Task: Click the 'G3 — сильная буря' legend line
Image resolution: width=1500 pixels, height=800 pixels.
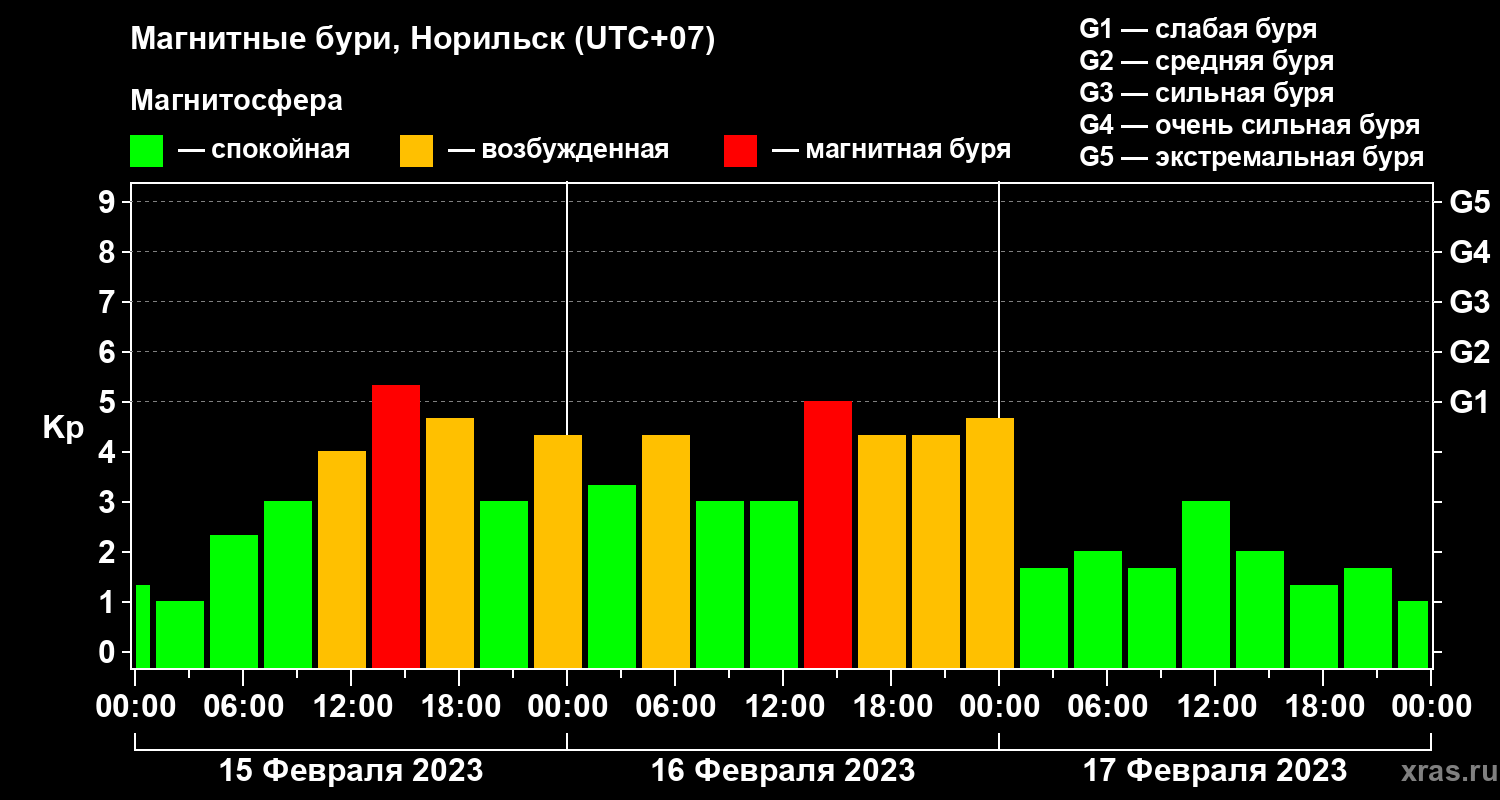Action: tap(1207, 93)
